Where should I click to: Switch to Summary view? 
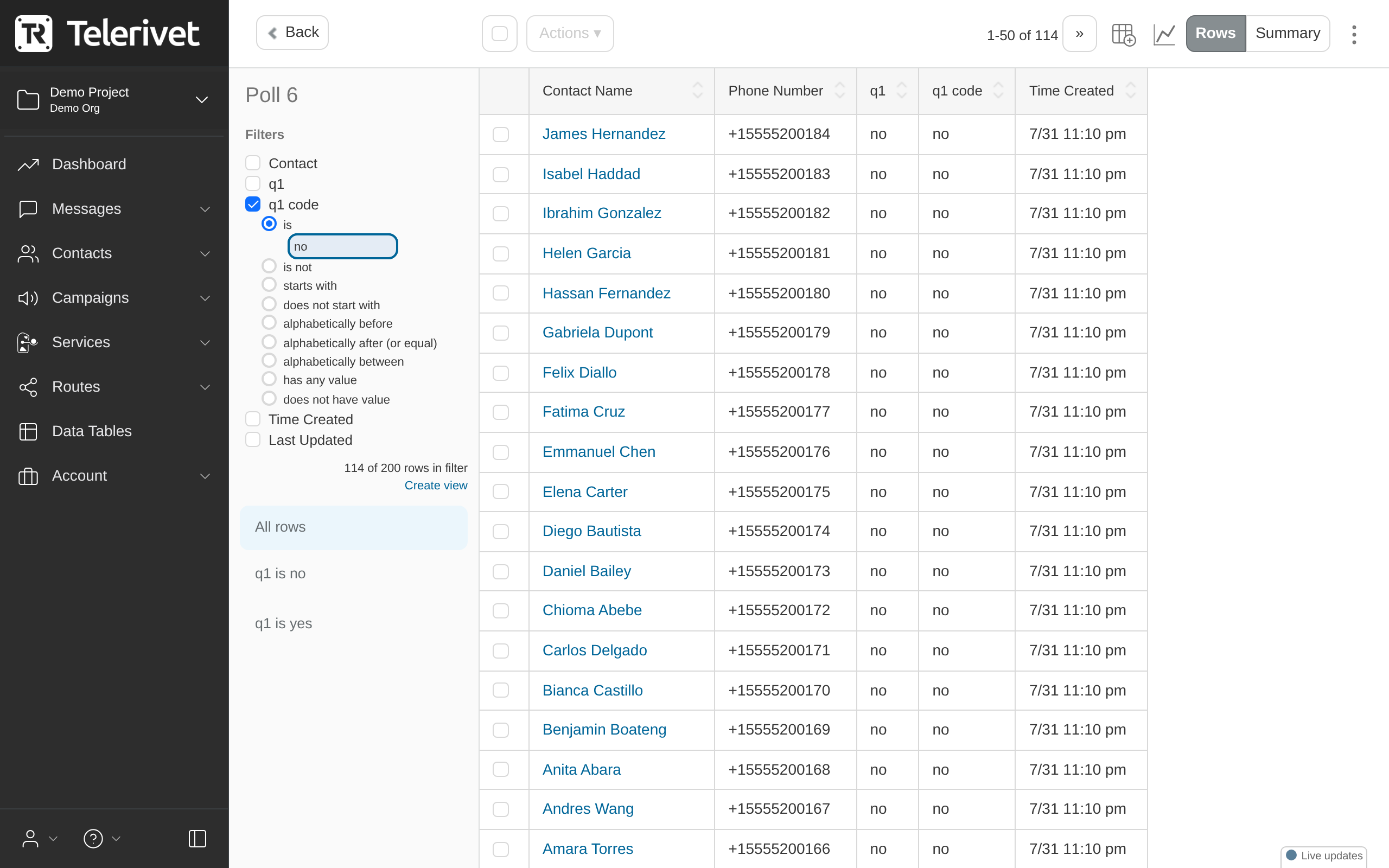click(1288, 33)
